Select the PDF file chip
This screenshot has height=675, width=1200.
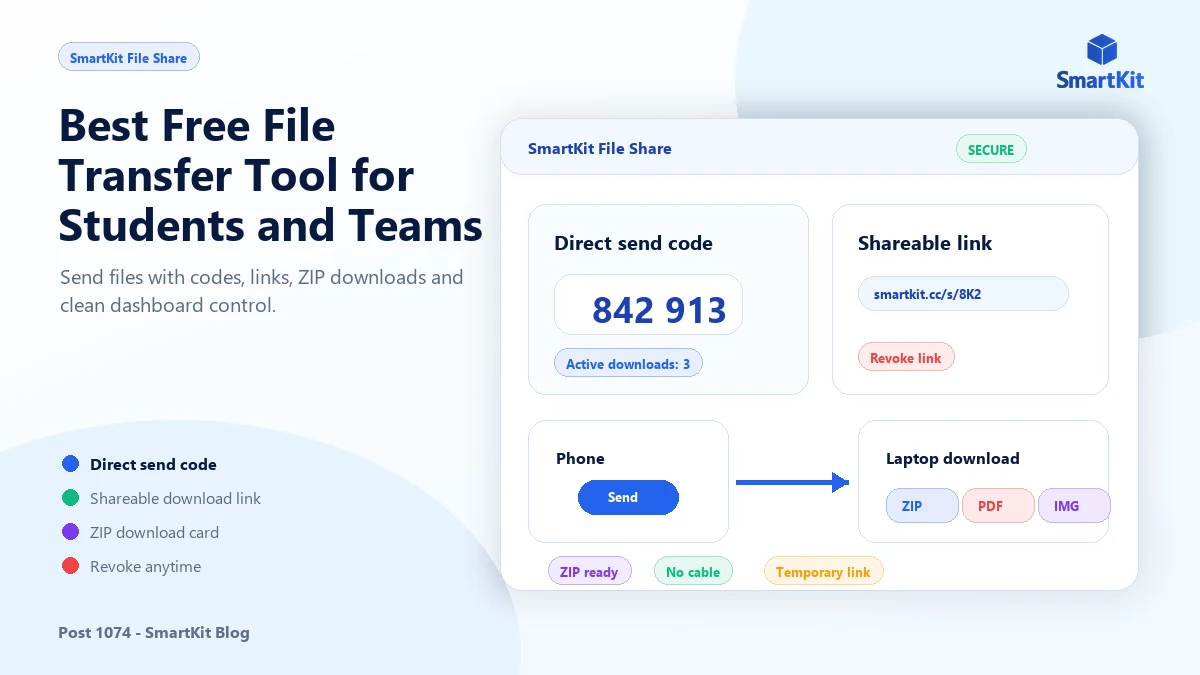point(998,506)
